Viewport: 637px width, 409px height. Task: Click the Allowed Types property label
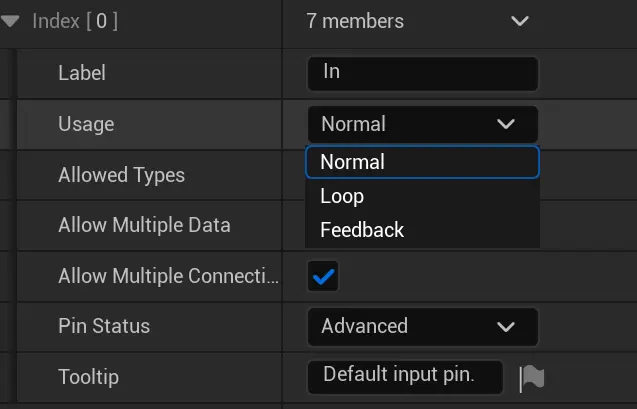coord(121,175)
